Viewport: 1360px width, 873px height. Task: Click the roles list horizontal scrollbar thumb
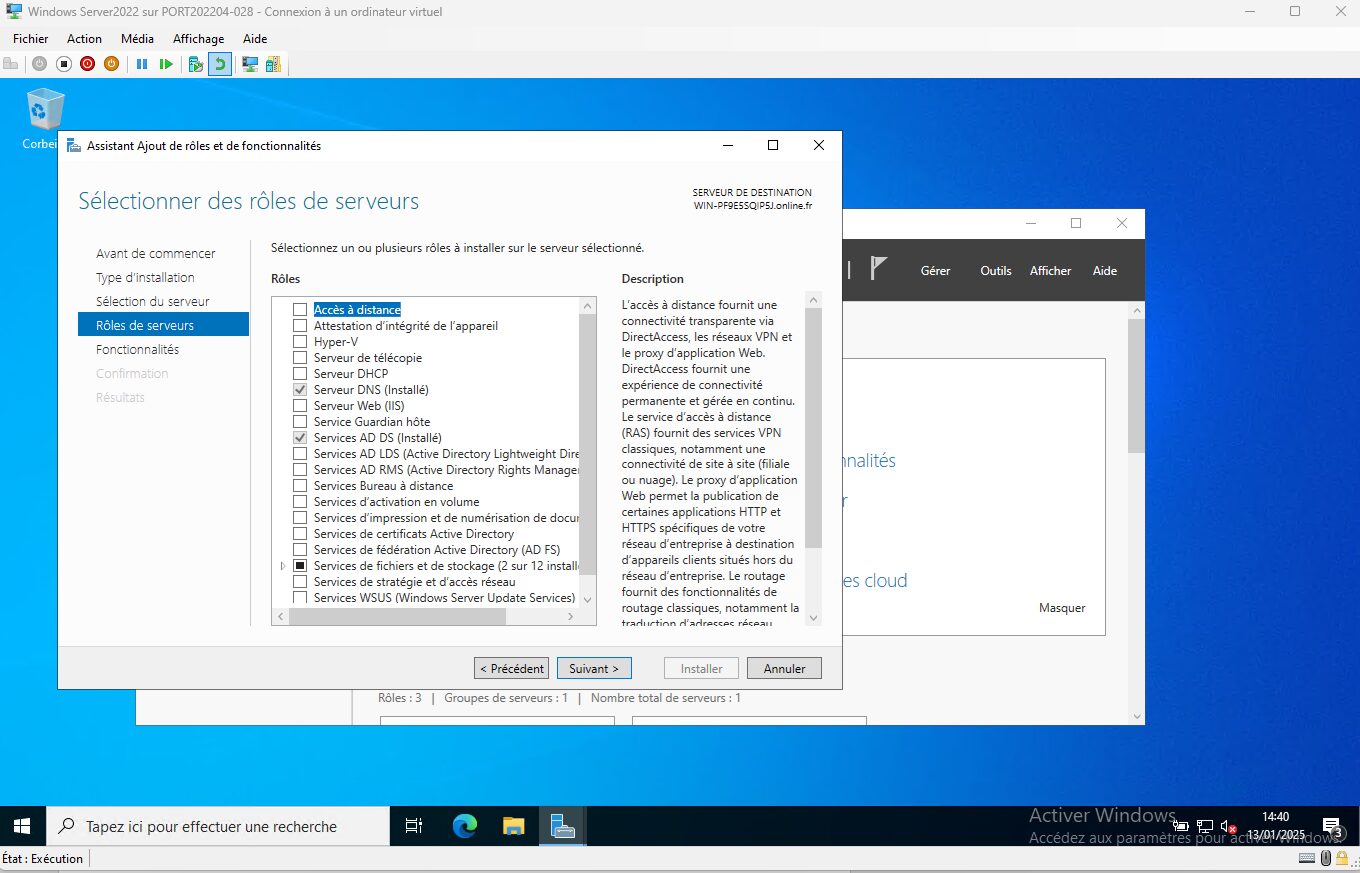pos(398,616)
